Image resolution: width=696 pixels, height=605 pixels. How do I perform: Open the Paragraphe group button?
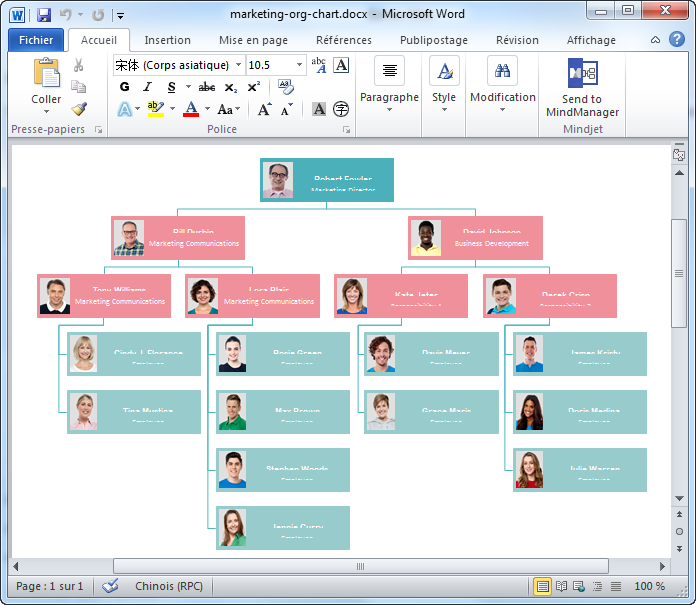pyautogui.click(x=389, y=84)
